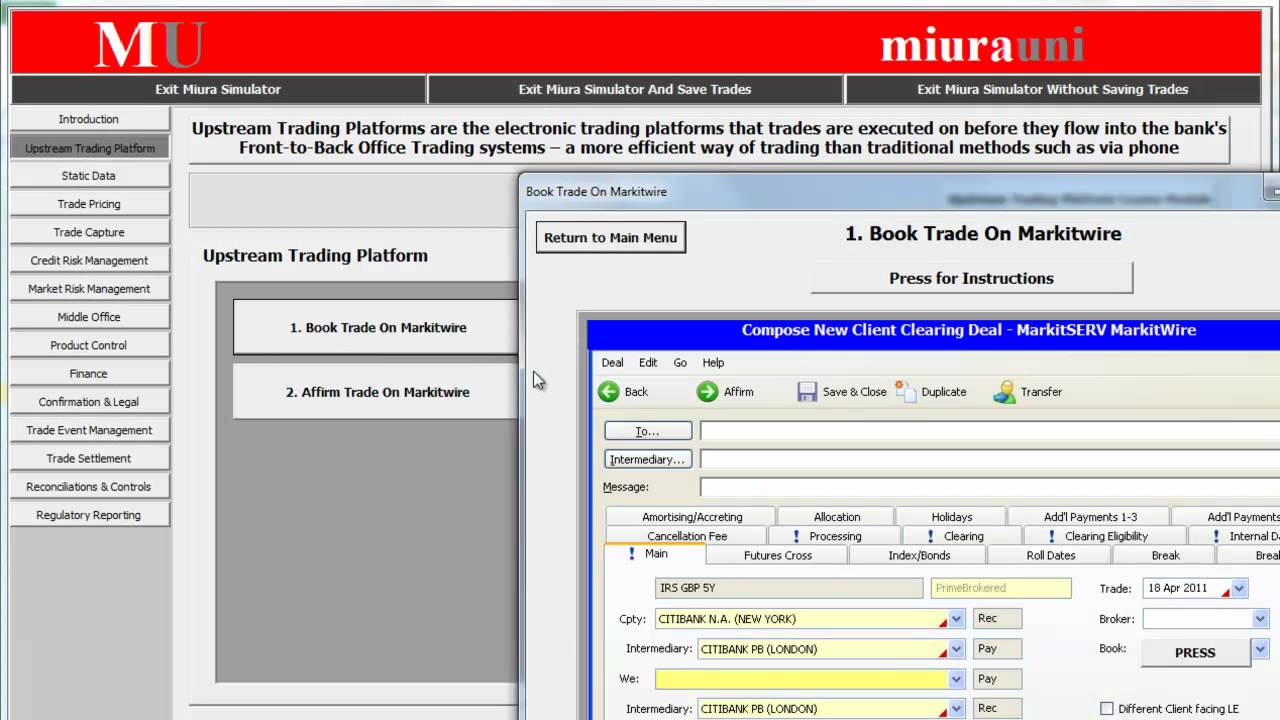Click the Save & Close floppy icon
This screenshot has width=1280, height=720.
click(x=807, y=392)
